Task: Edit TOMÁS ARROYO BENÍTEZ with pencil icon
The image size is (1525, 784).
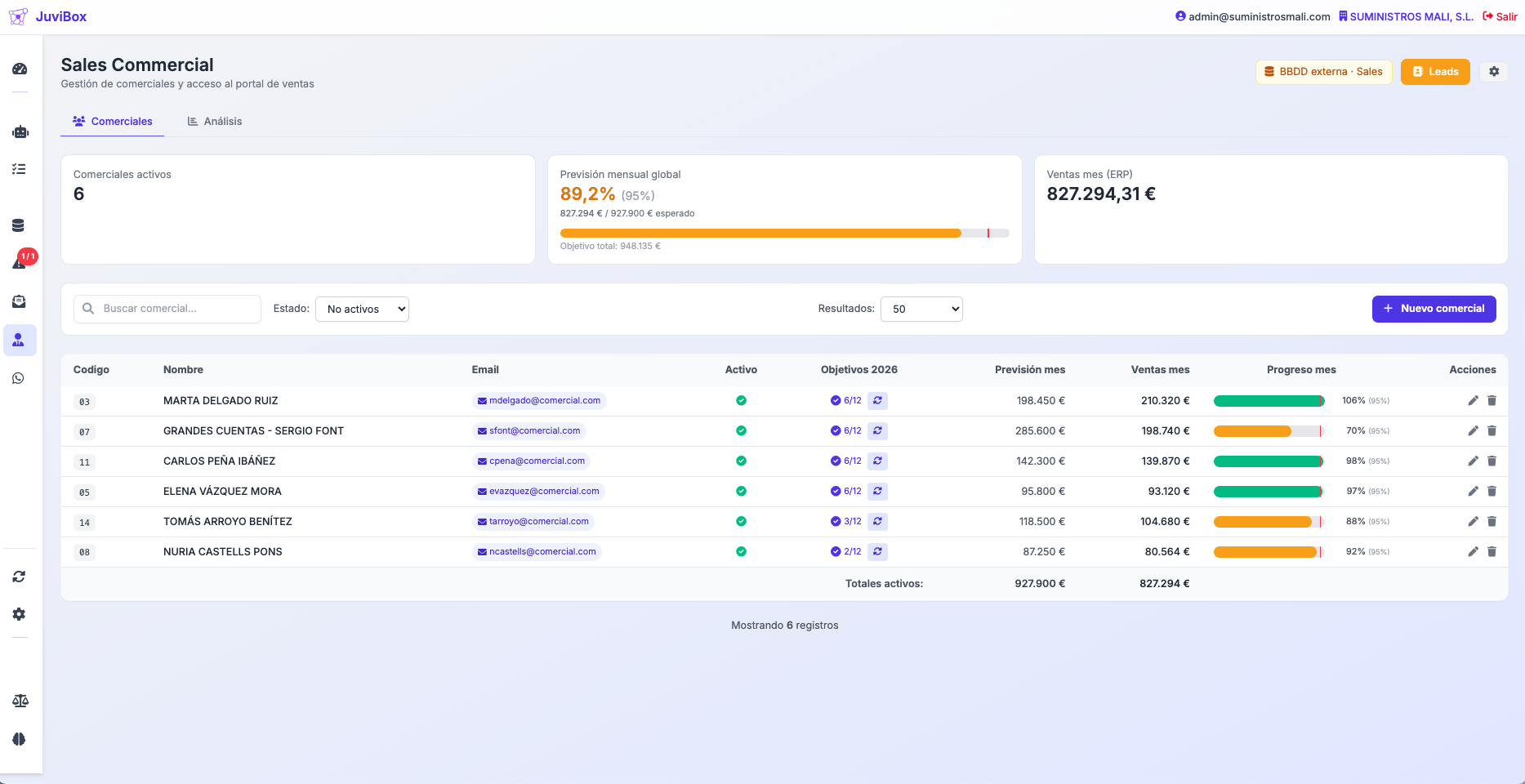Action: [x=1473, y=522]
